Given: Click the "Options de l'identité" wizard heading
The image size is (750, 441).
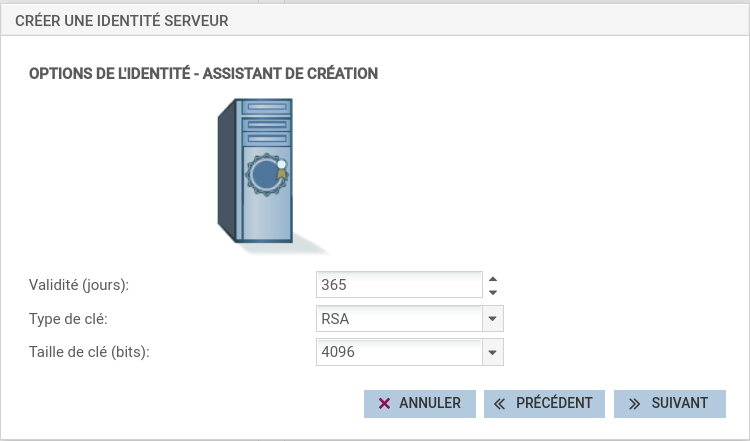Looking at the screenshot, I should [204, 74].
